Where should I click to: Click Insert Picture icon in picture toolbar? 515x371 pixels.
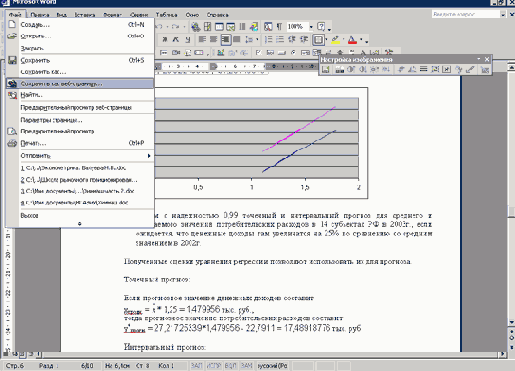326,69
